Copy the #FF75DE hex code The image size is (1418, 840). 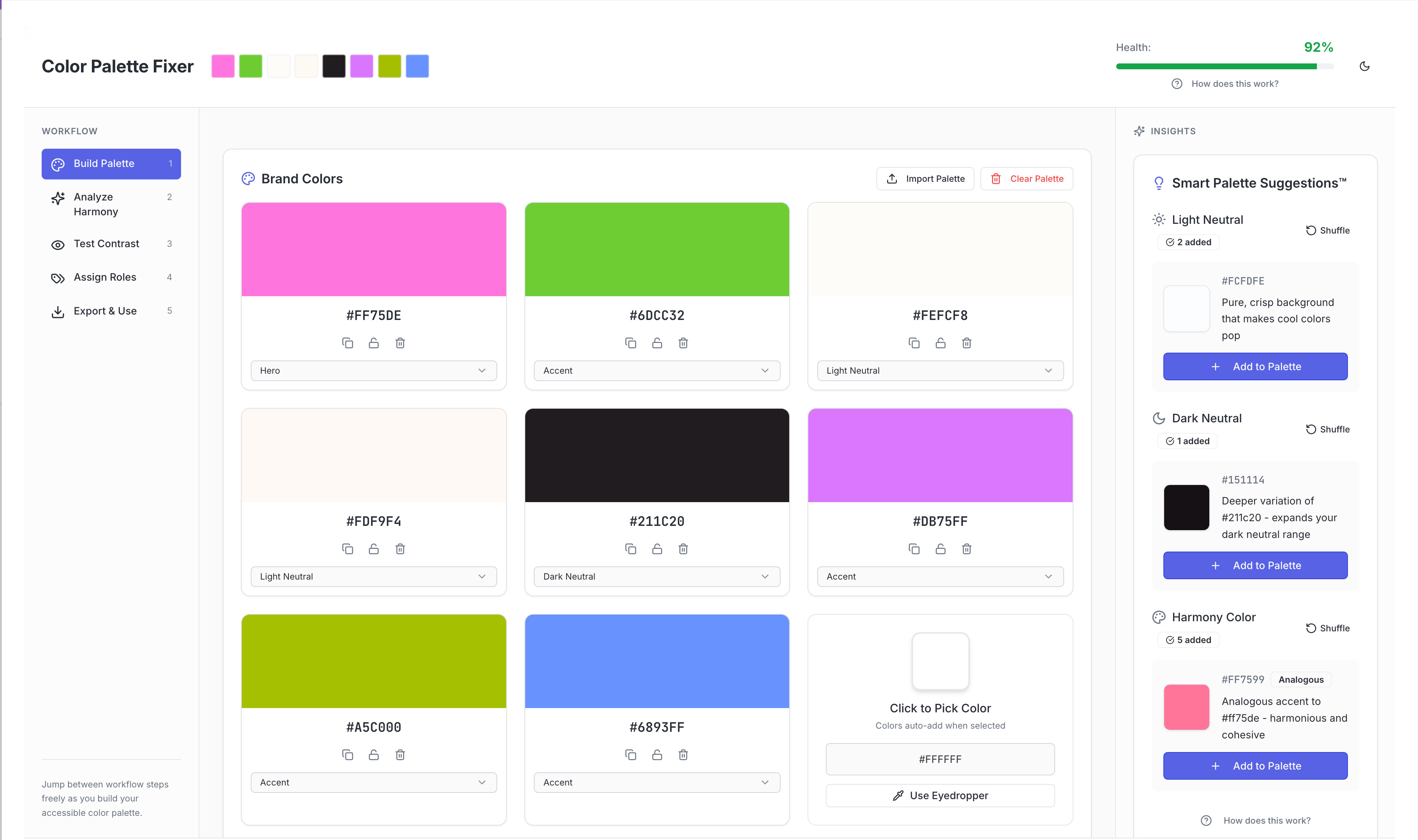[x=348, y=343]
